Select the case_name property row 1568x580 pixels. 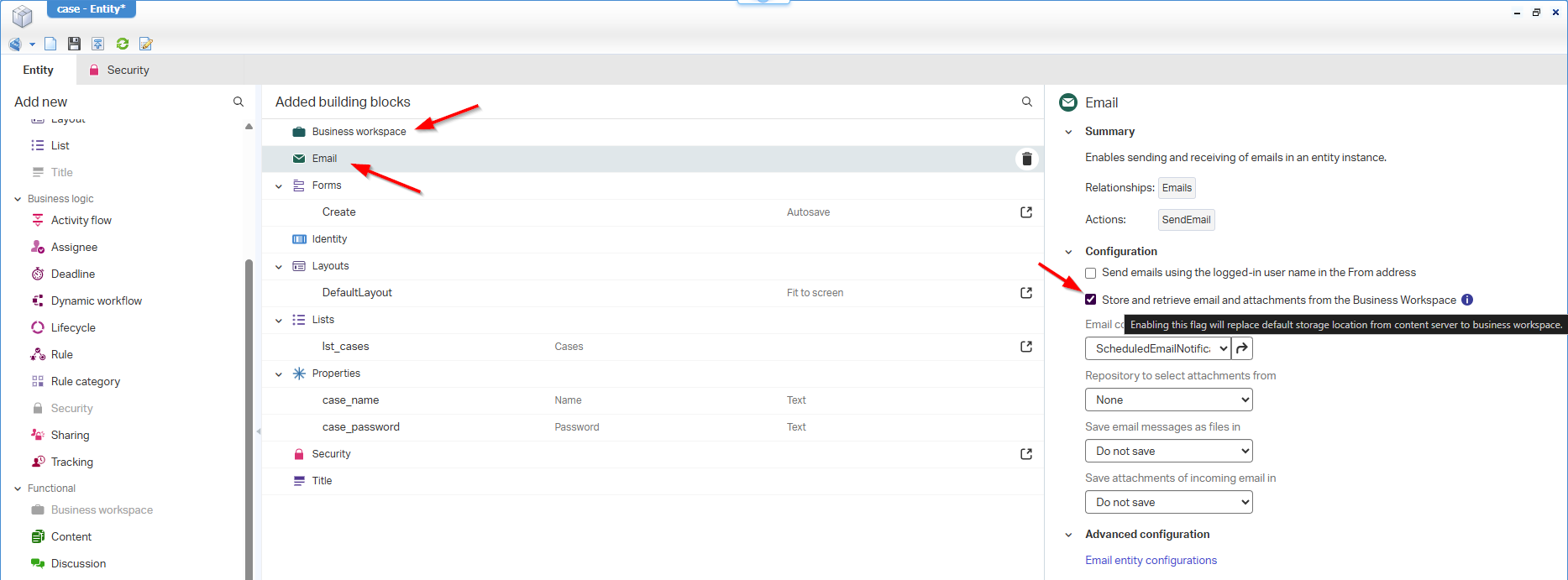pyautogui.click(x=653, y=400)
